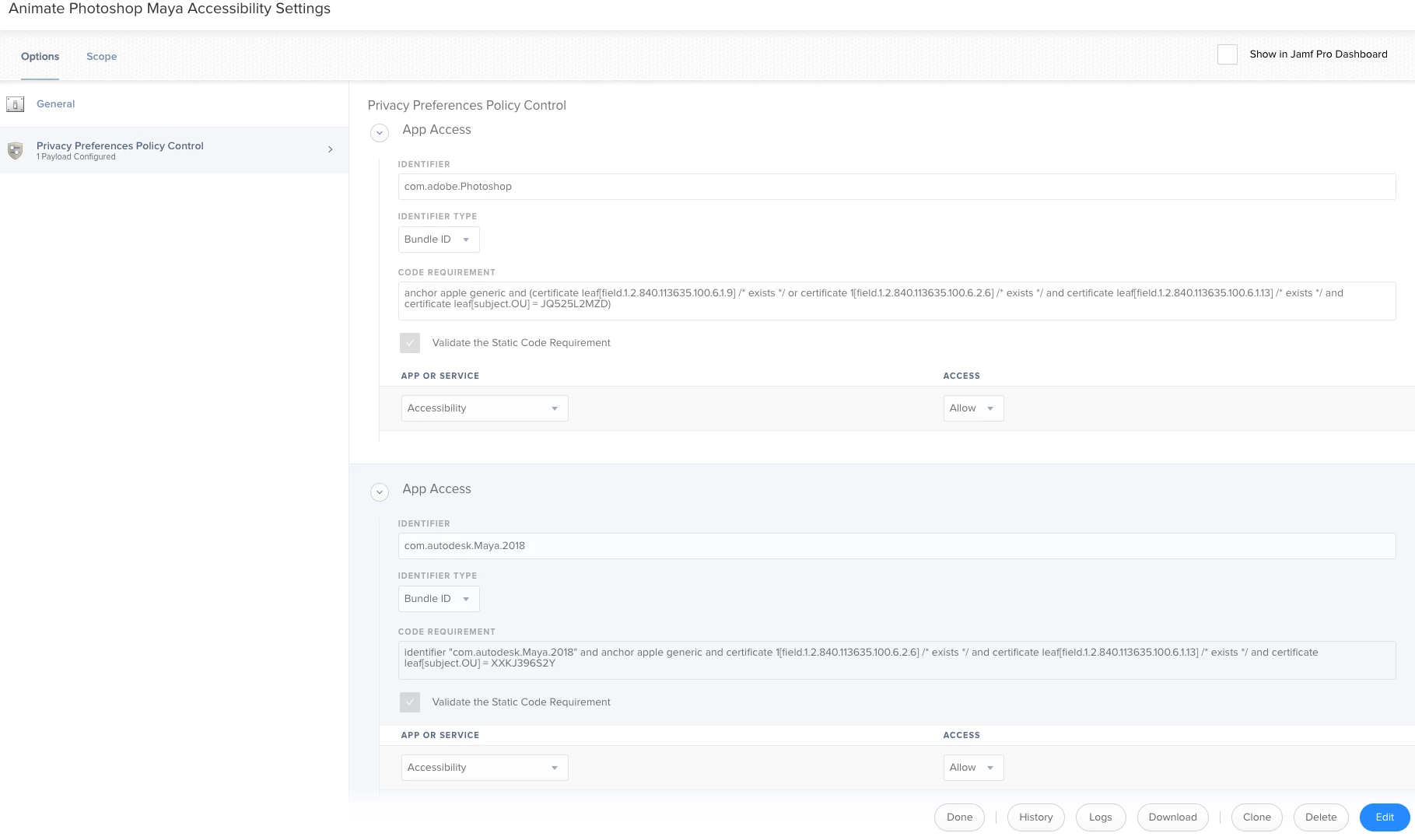Click the chevron arrow on Privacy Preferences row

331,149
